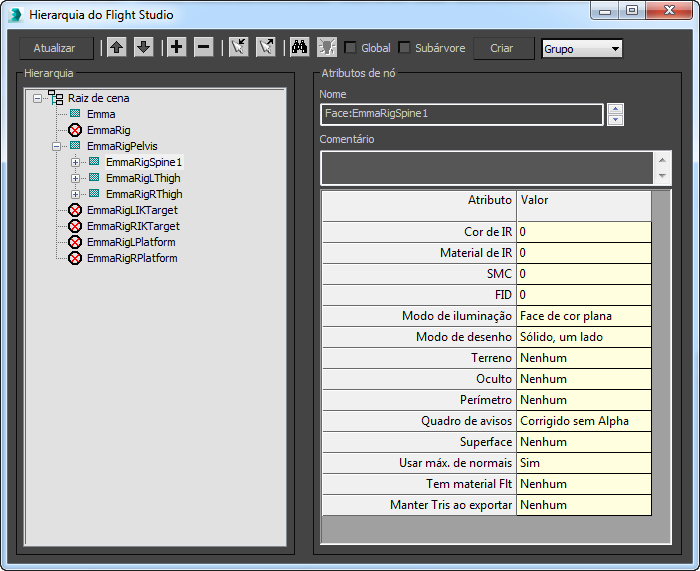Close the Hierarquia do Flight Studio window
The width and height of the screenshot is (700, 571).
(x=669, y=11)
